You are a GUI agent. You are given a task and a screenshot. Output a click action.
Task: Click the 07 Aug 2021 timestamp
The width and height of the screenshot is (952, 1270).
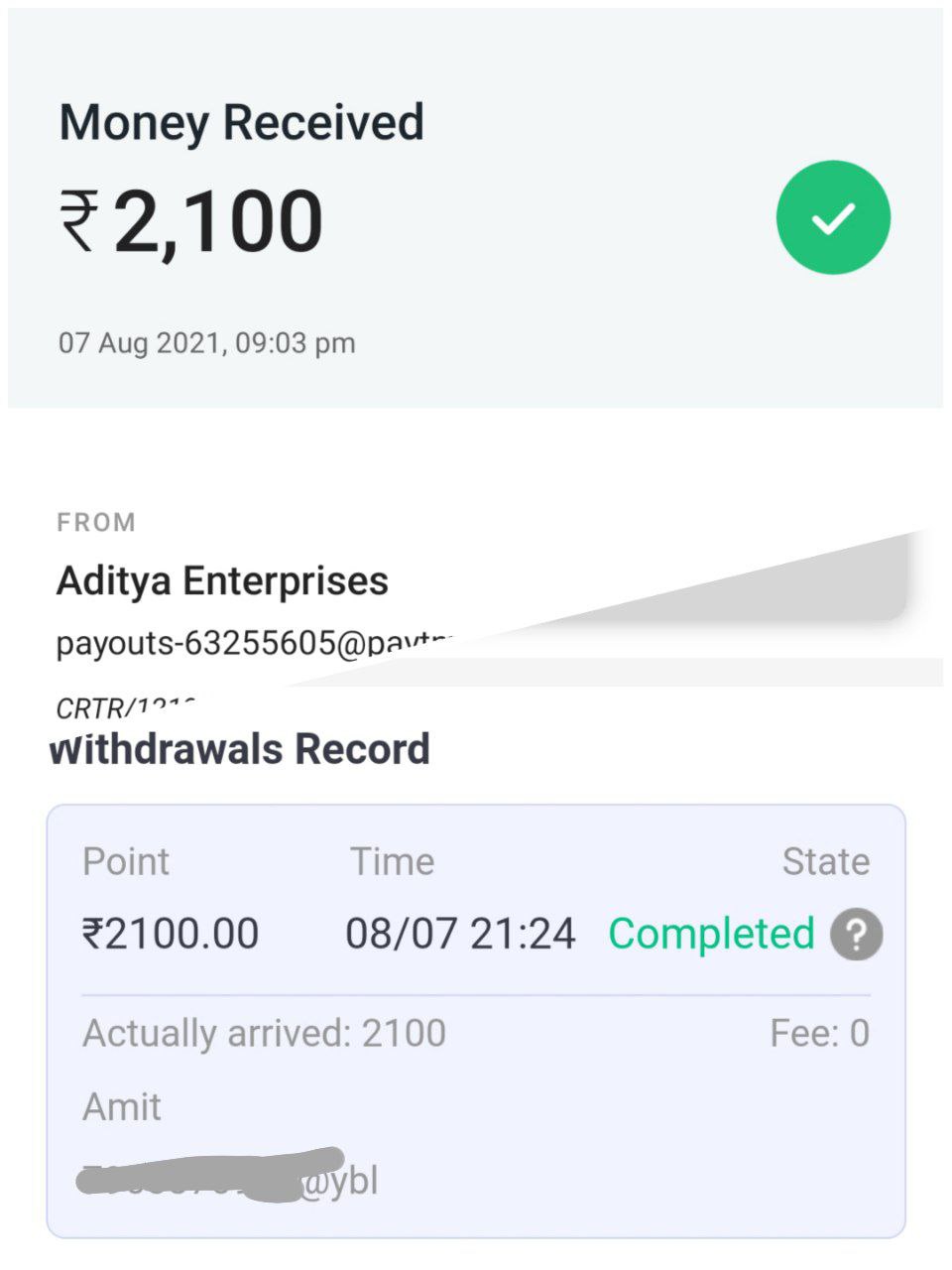click(206, 343)
